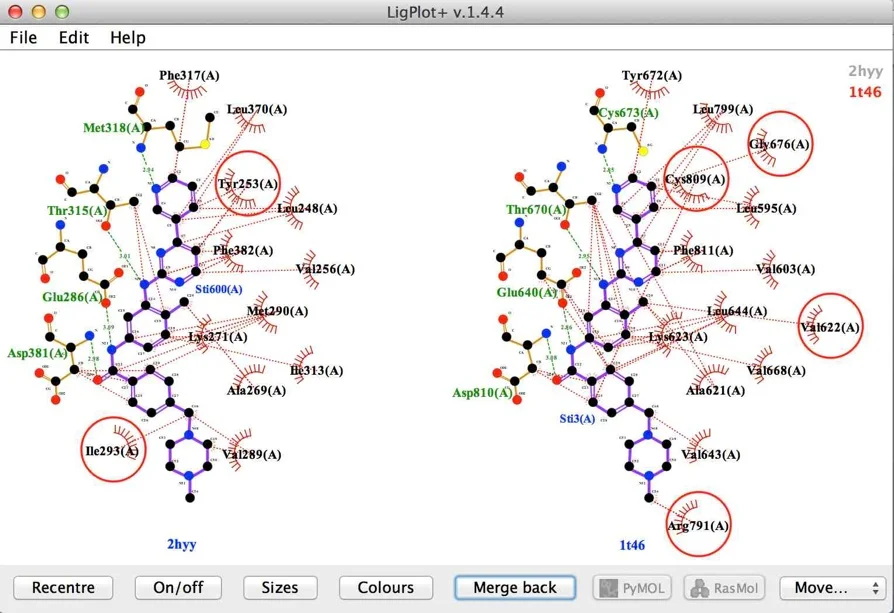894x613 pixels.
Task: Select ligand label Sti600(A)
Action: 218,289
